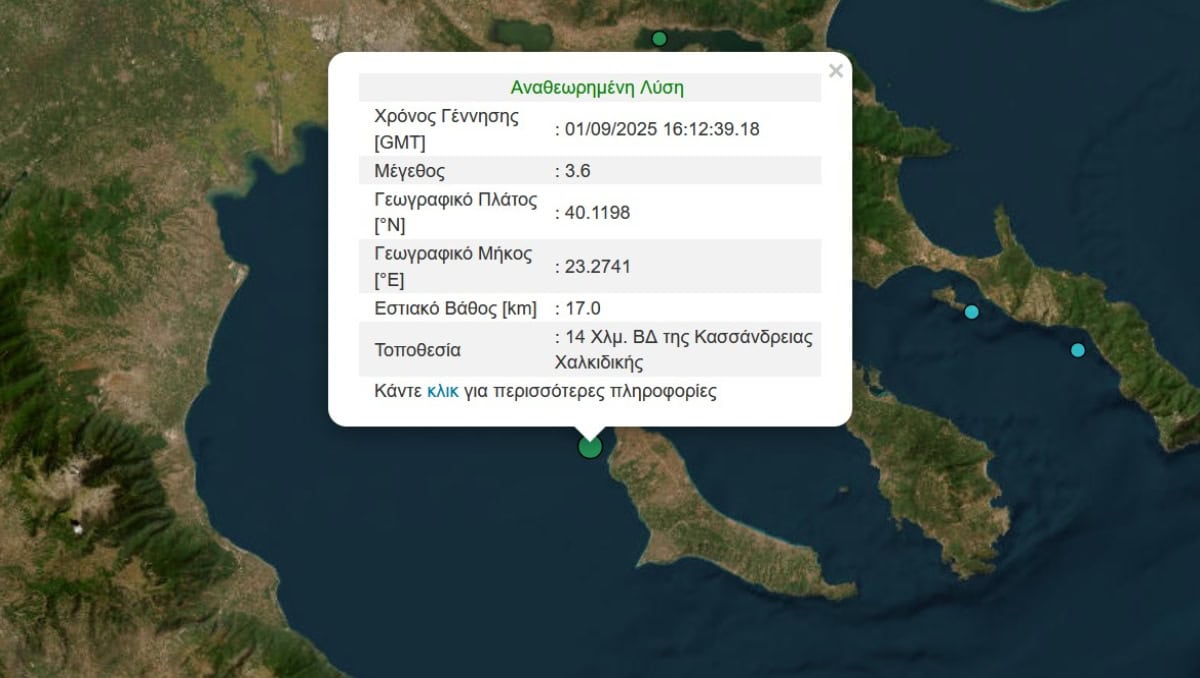Select the large green epicenter marker below popup
Screen dimensions: 1200x678
point(590,446)
